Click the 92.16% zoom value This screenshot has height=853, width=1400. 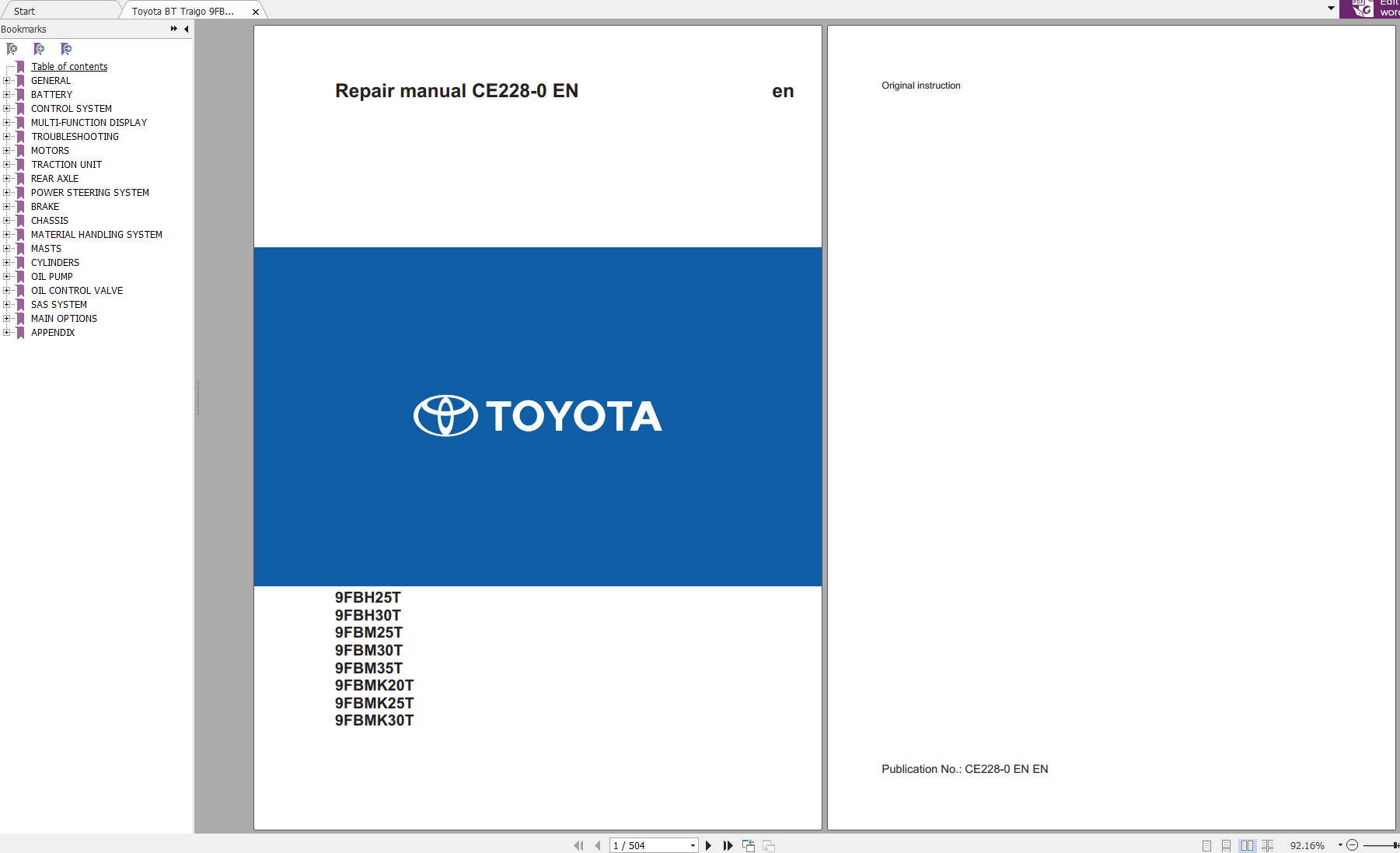pos(1307,845)
